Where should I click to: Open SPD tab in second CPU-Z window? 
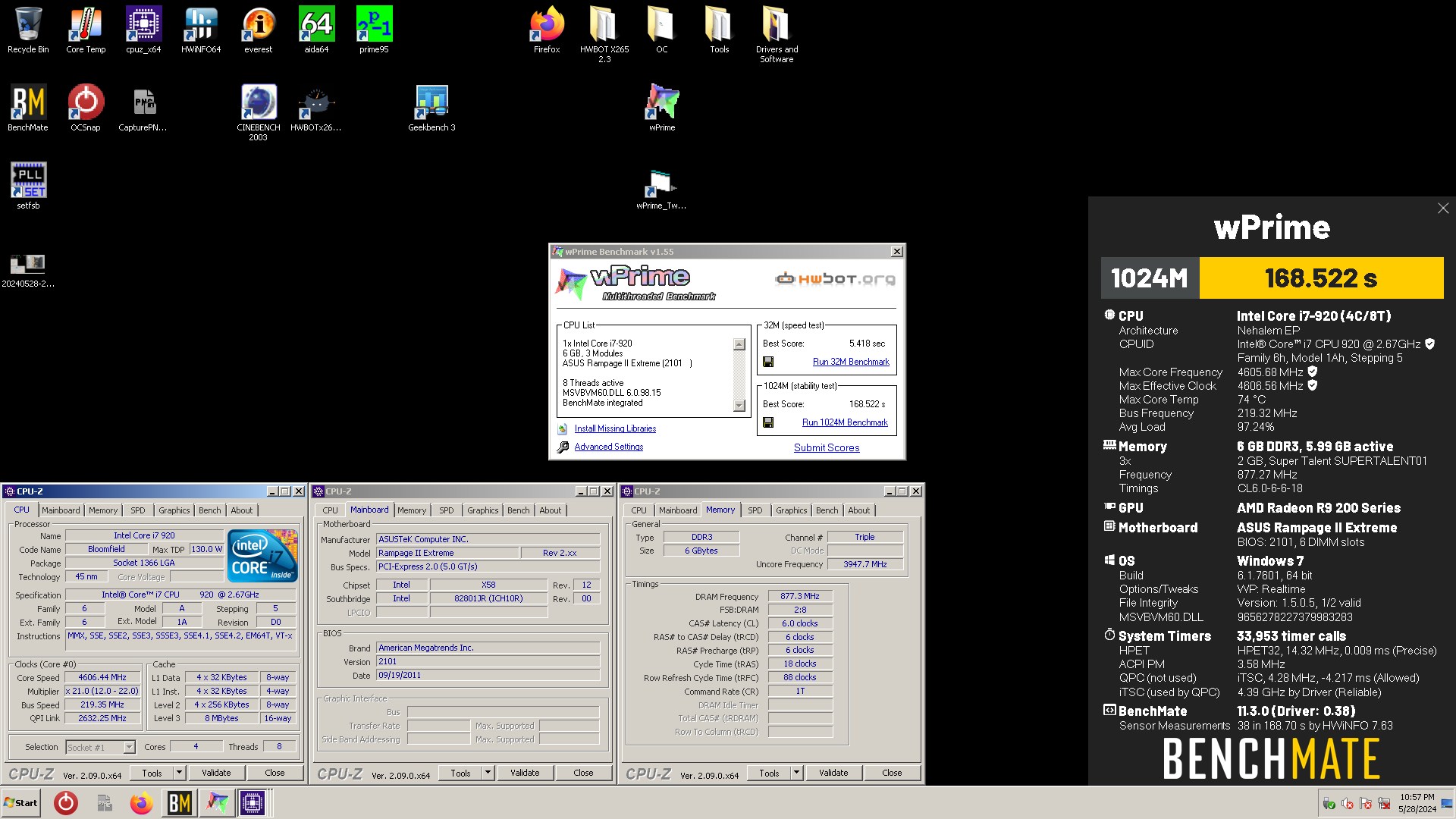coord(447,510)
